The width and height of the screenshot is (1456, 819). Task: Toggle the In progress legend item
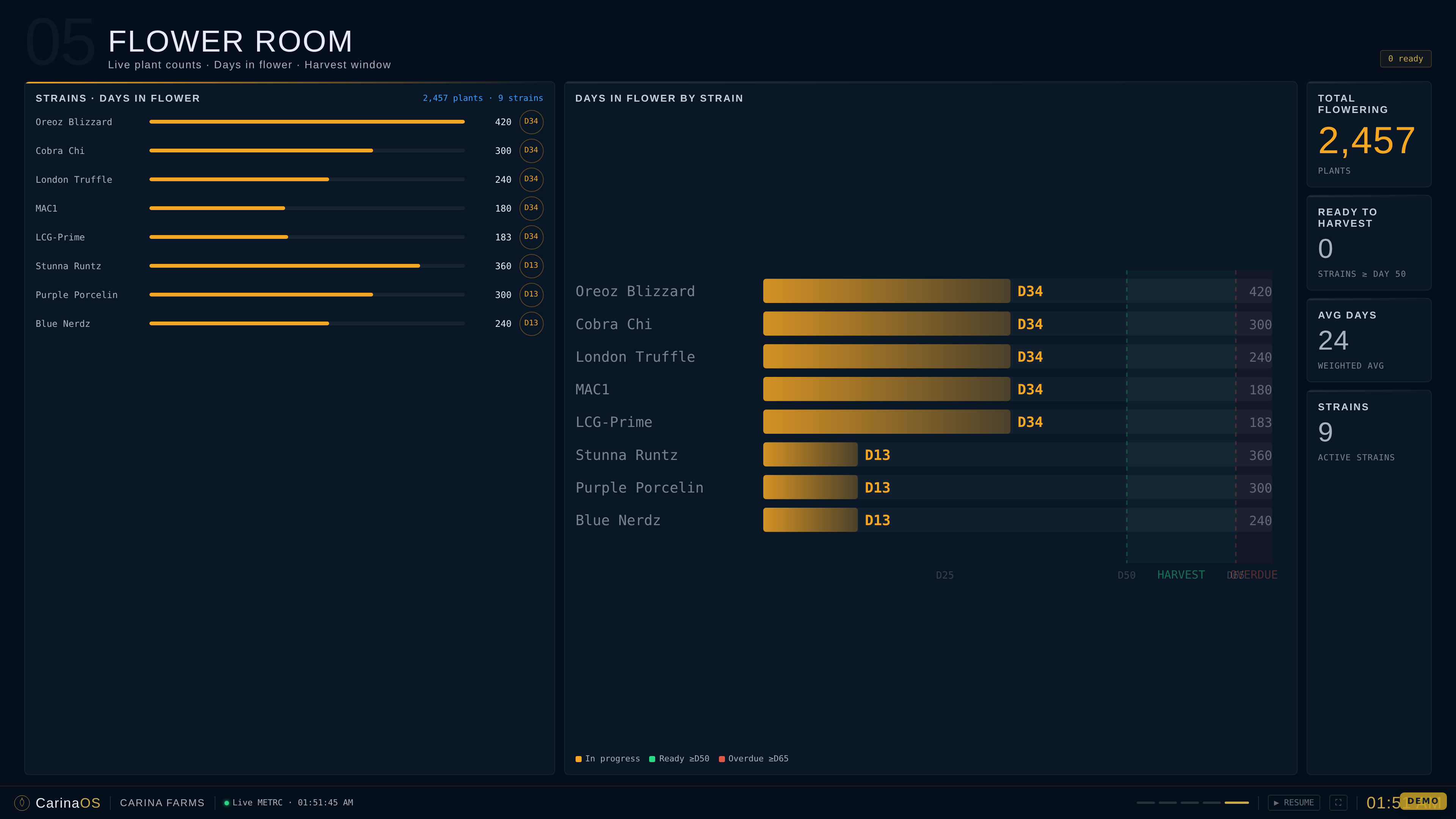tap(607, 758)
